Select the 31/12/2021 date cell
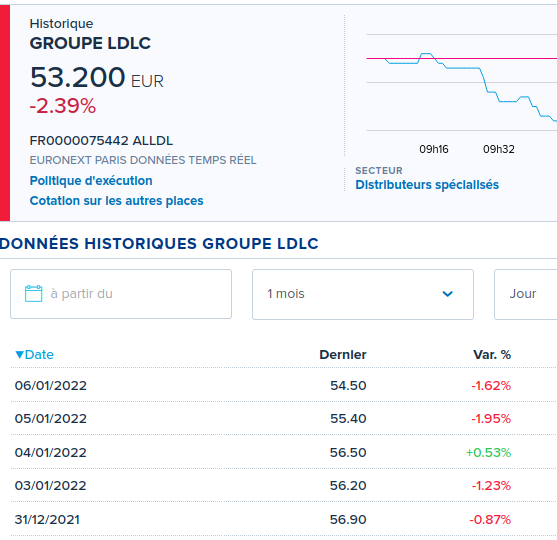 (47, 519)
